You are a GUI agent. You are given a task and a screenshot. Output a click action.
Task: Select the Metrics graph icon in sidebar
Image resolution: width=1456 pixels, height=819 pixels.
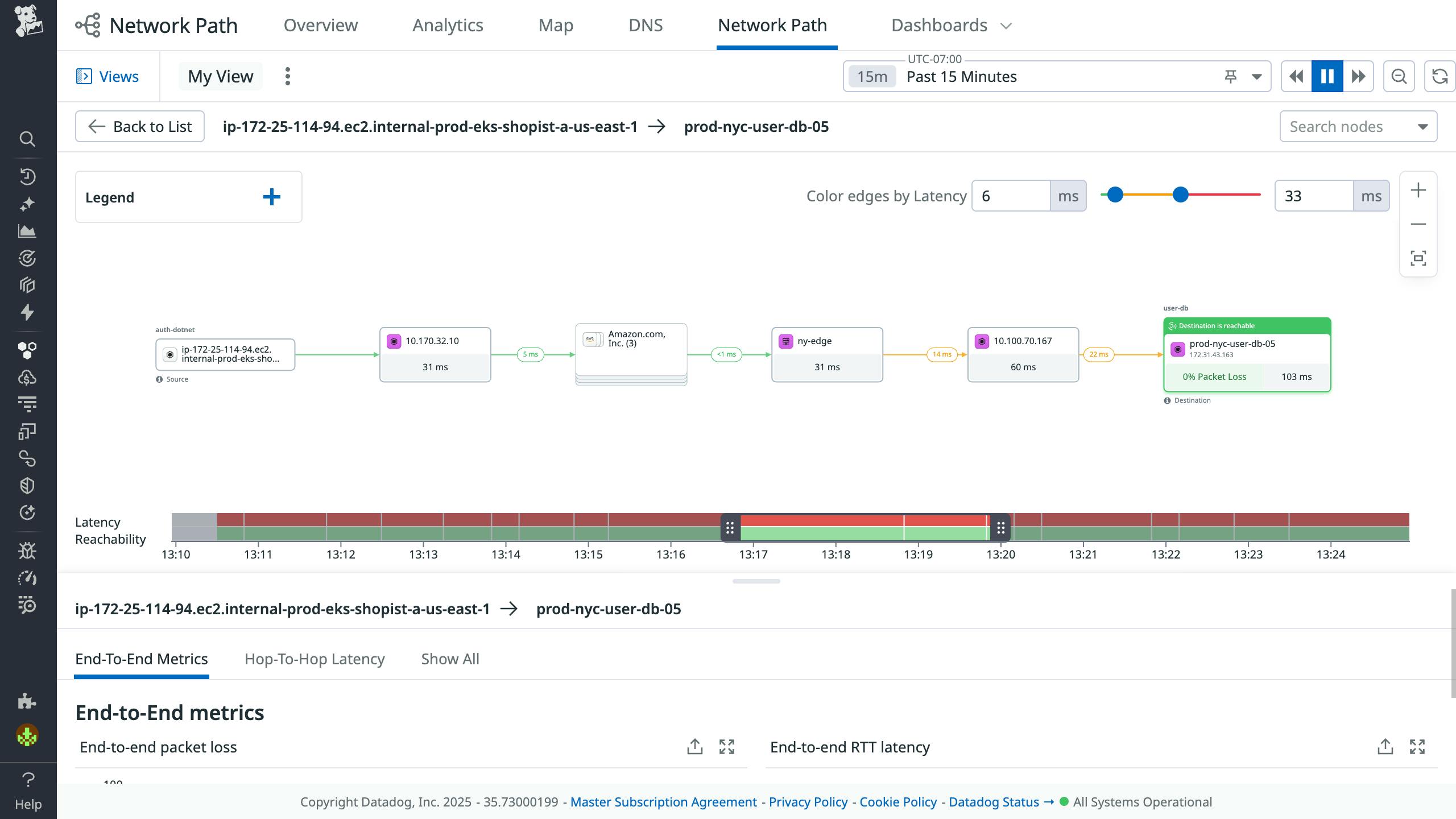[28, 231]
